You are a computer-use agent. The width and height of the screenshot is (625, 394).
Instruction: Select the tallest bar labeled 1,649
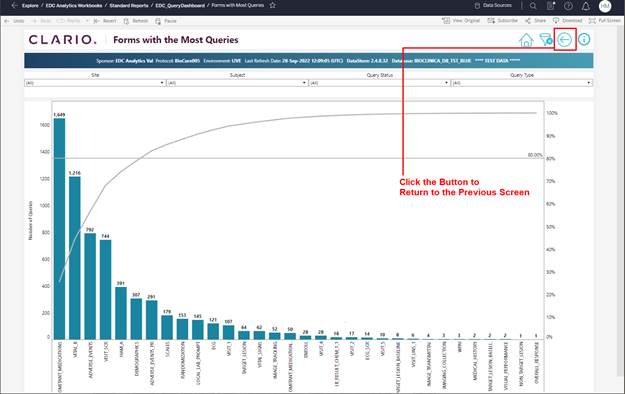pos(59,229)
